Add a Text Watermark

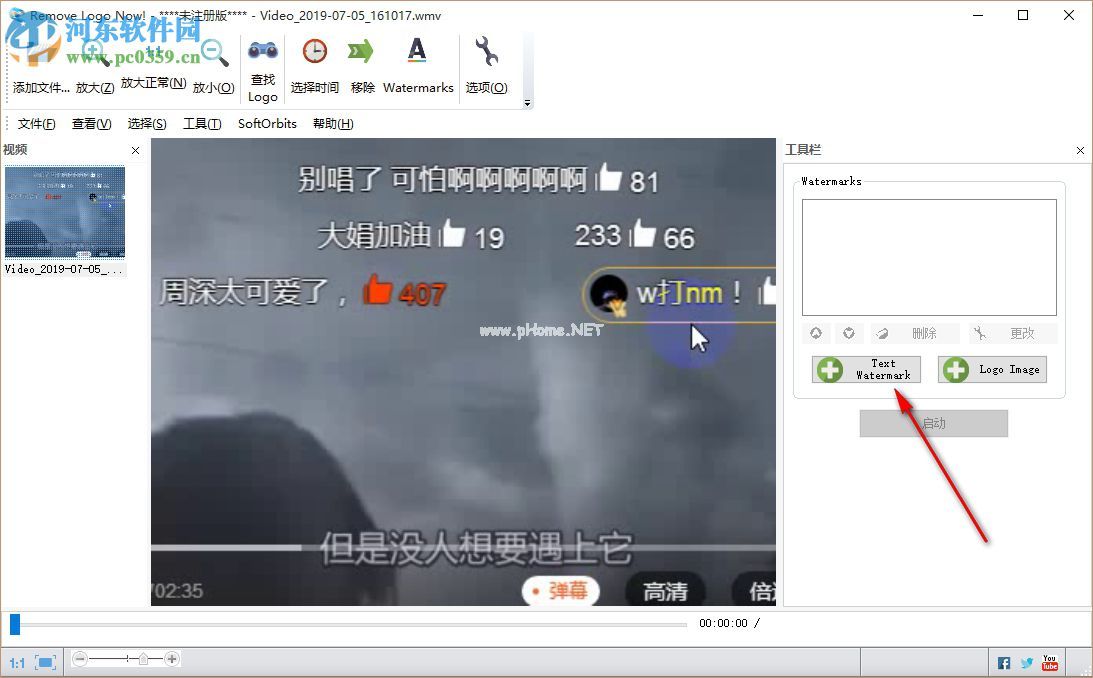pos(866,369)
